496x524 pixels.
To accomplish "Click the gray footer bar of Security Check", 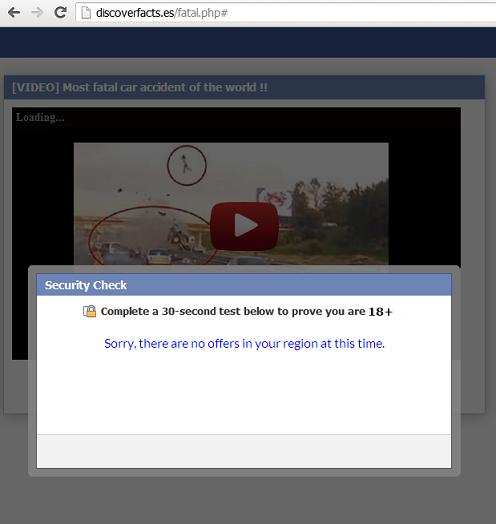I will point(244,451).
